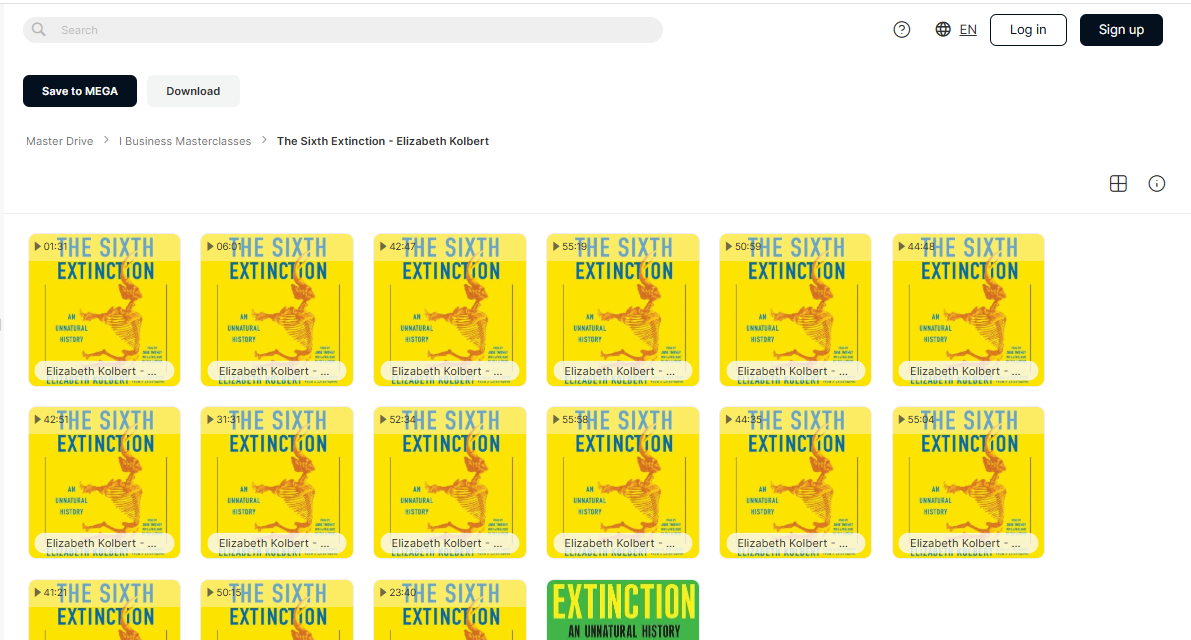Open the audio thumbnail with duration 06:01
The image size is (1191, 640).
[x=277, y=310]
